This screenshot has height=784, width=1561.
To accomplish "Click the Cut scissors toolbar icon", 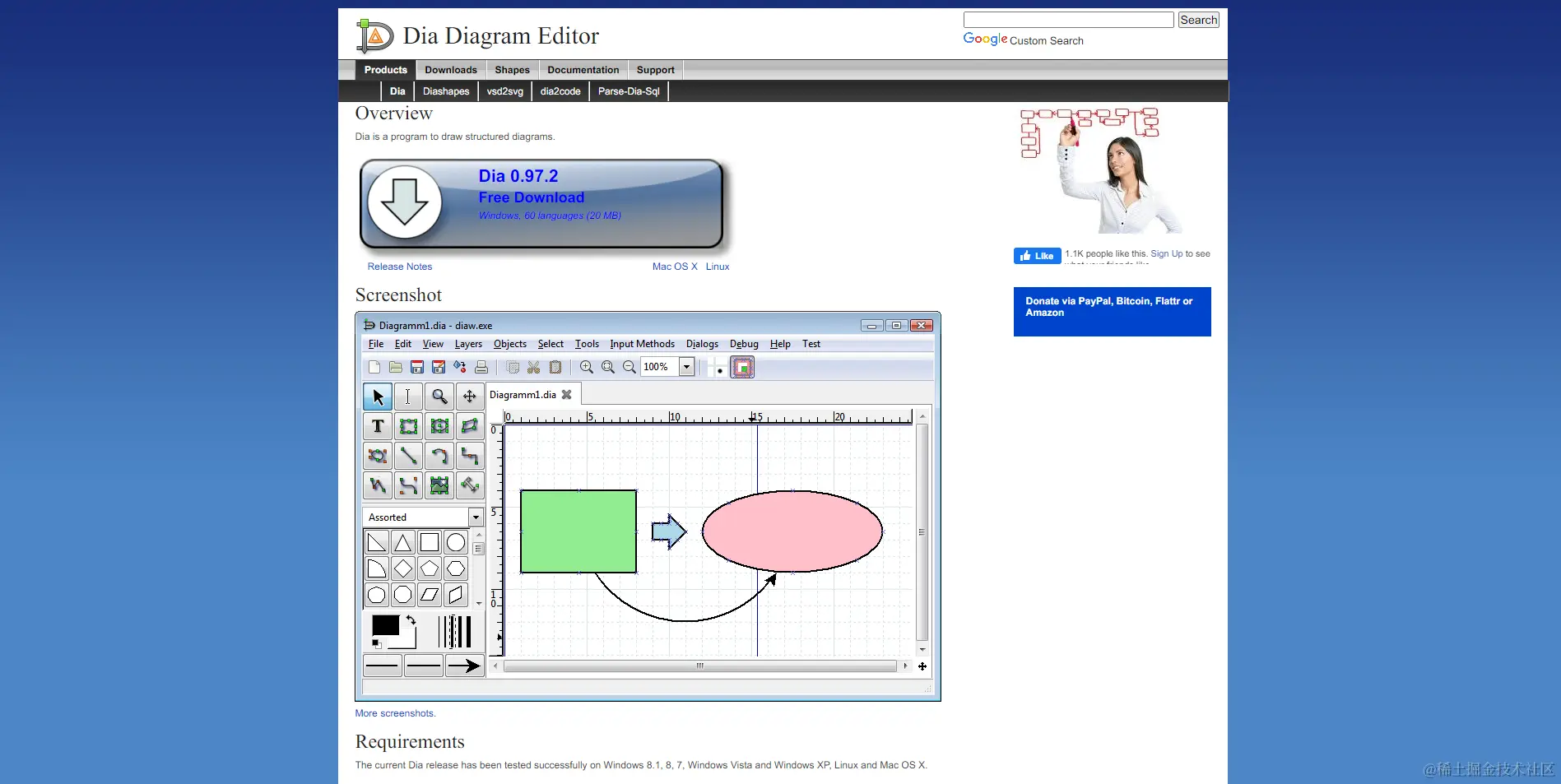I will click(x=534, y=367).
